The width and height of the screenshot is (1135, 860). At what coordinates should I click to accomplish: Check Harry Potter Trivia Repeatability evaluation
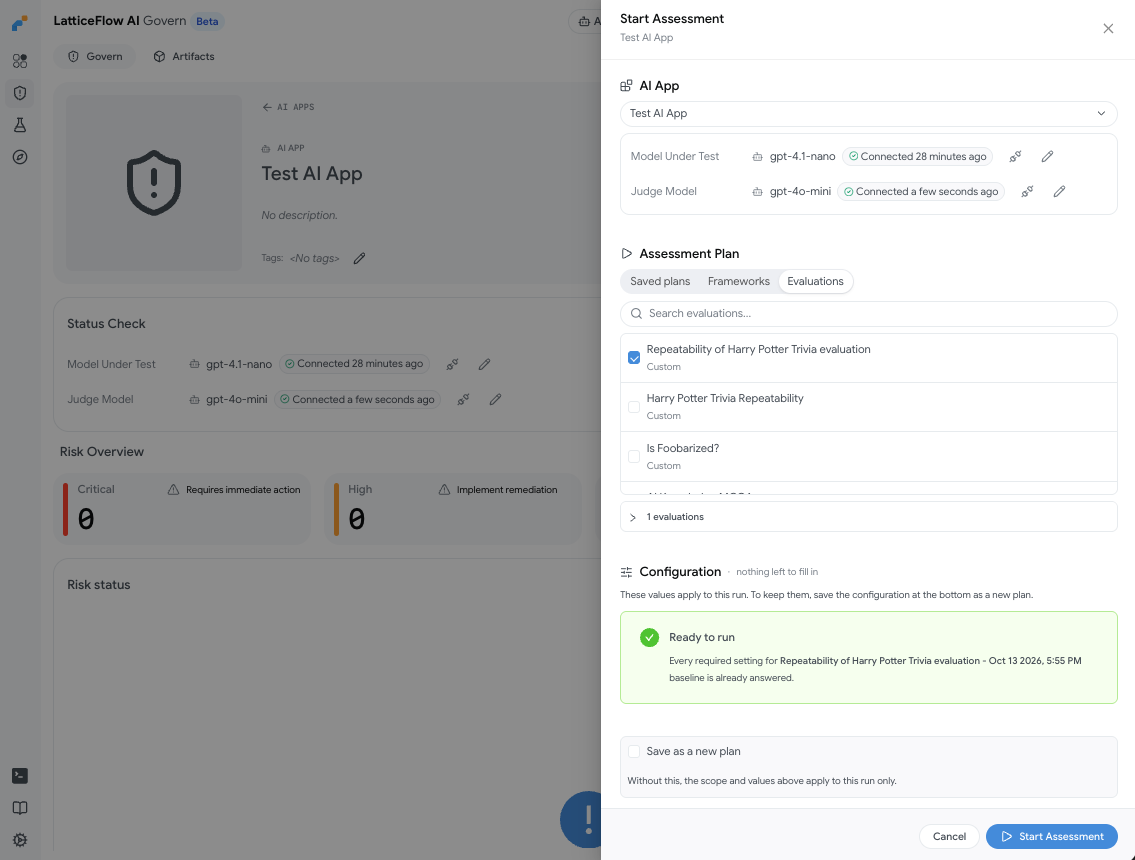634,407
